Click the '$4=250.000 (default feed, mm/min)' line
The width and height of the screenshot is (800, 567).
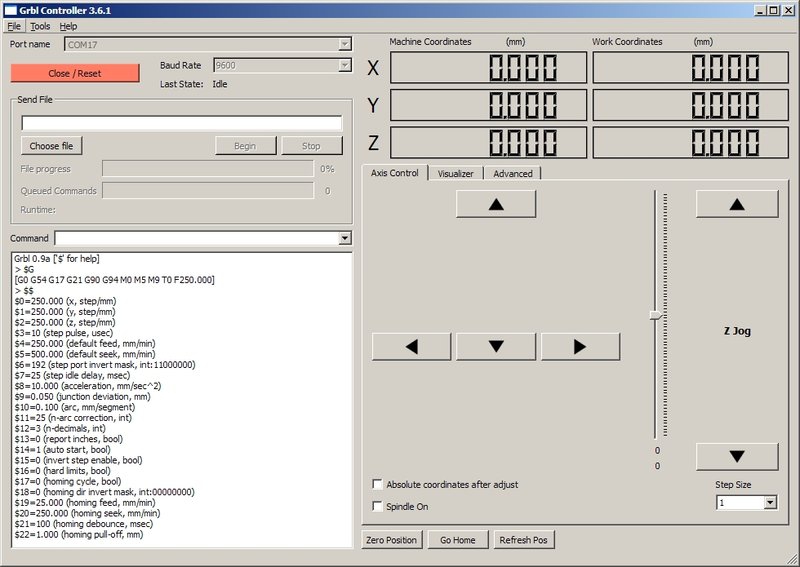[x=85, y=343]
